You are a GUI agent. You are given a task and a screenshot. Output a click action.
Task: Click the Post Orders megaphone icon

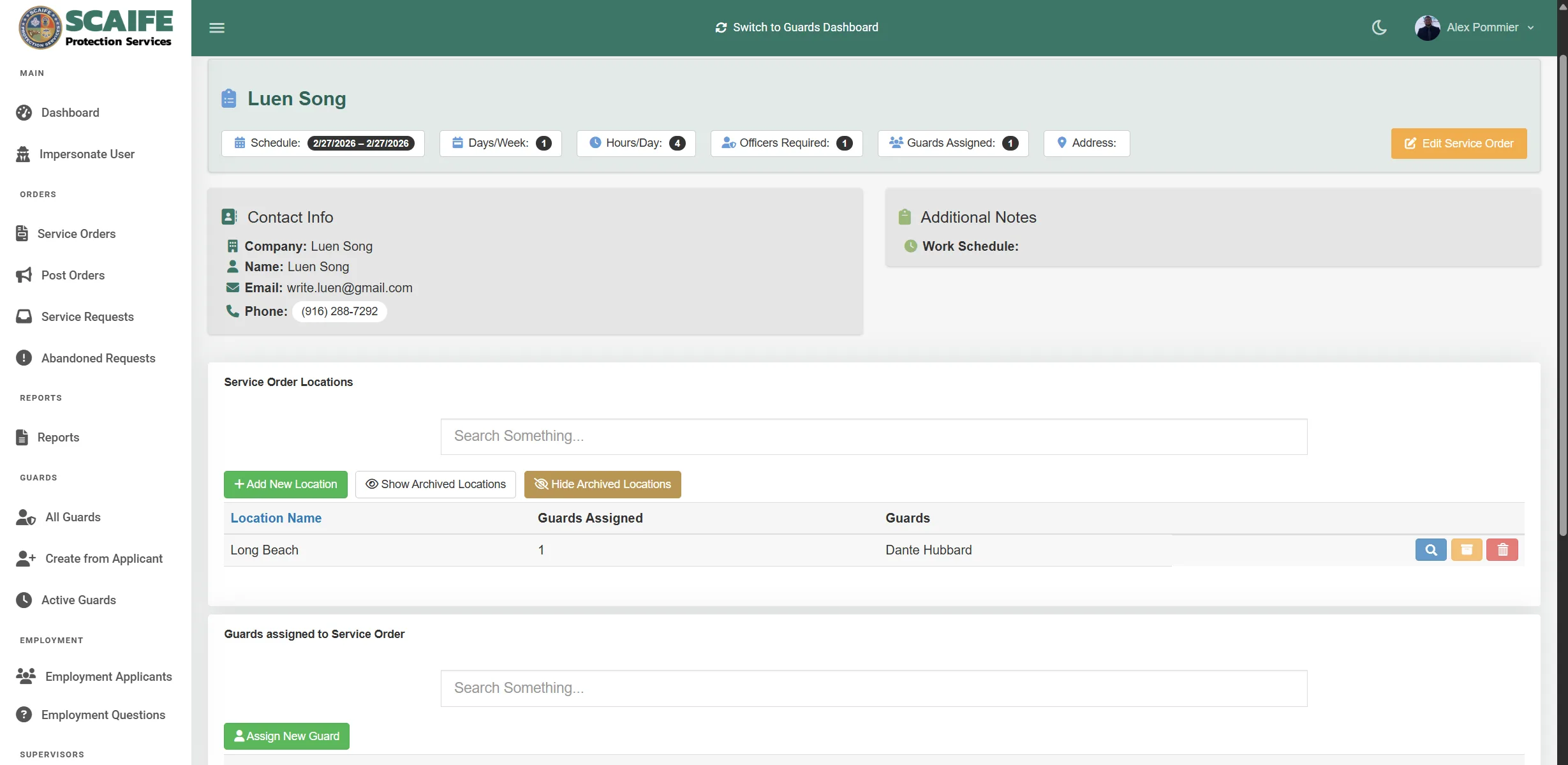click(x=24, y=276)
